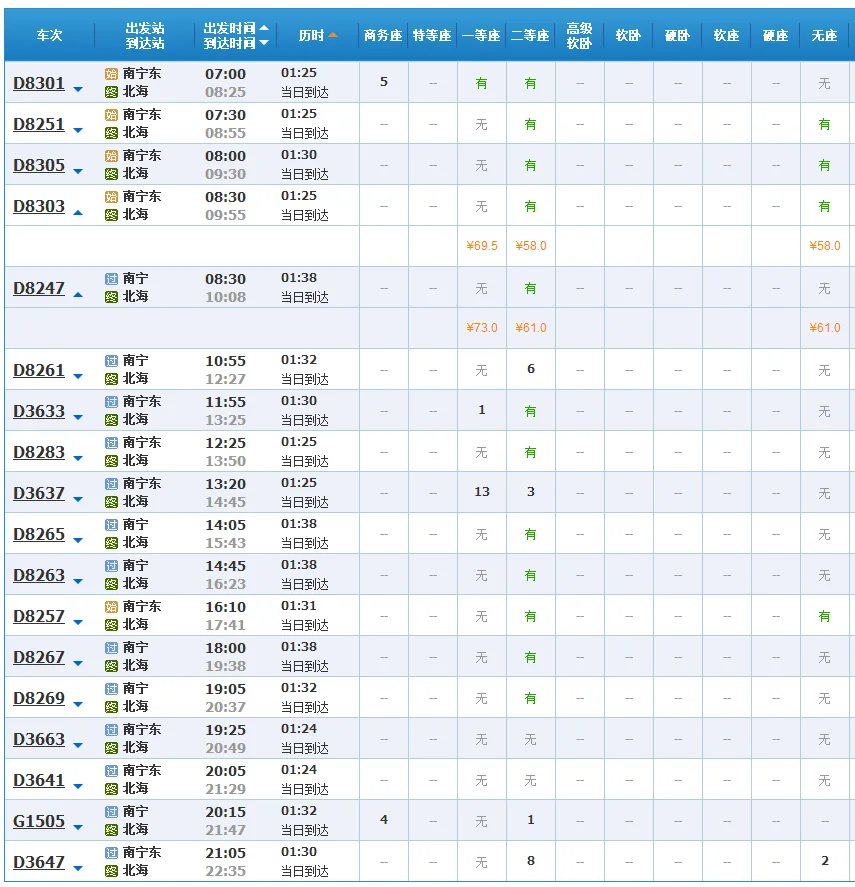Click the 过 badge beside 南宁 in G1505 row
Screen dimensions: 855x887
coord(110,811)
